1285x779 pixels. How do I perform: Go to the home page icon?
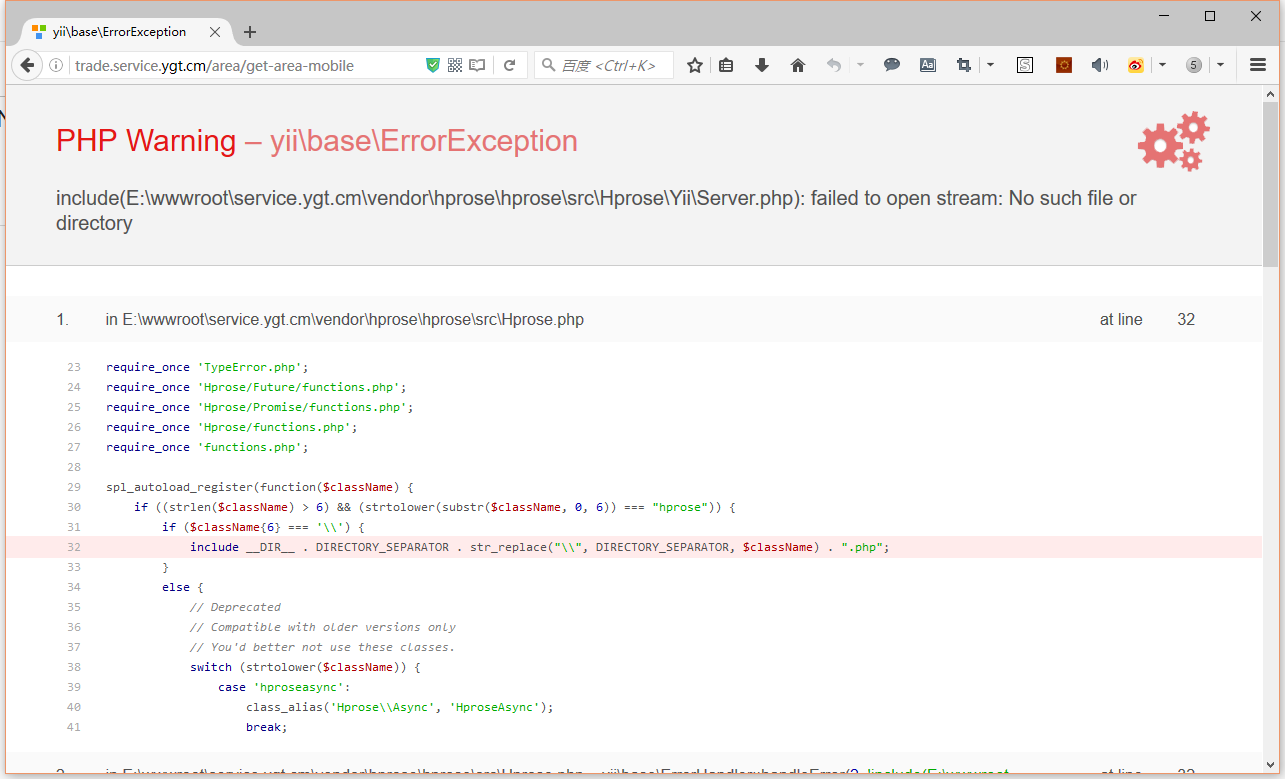coord(798,65)
